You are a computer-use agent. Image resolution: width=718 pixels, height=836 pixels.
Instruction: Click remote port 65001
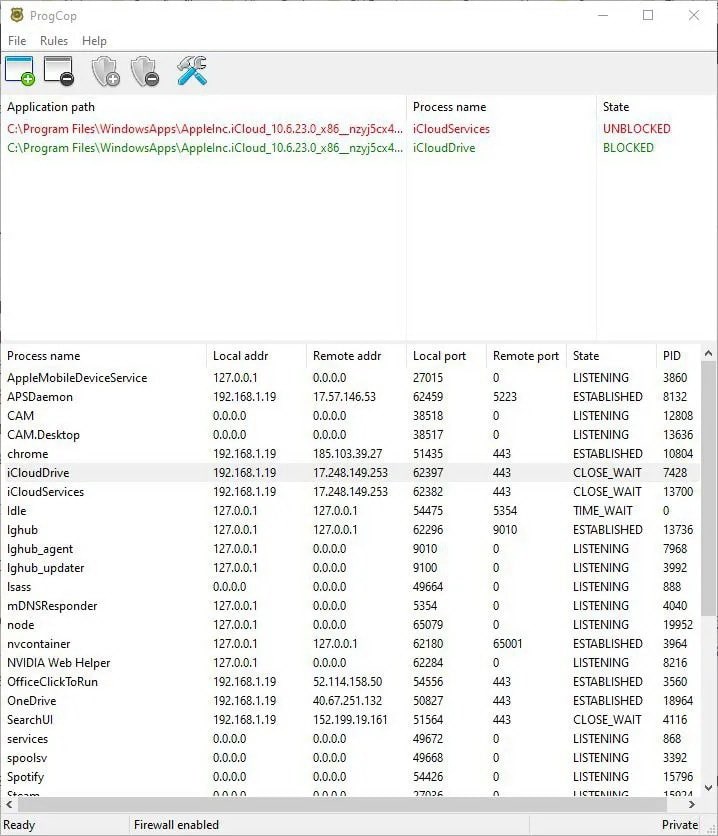tap(507, 644)
